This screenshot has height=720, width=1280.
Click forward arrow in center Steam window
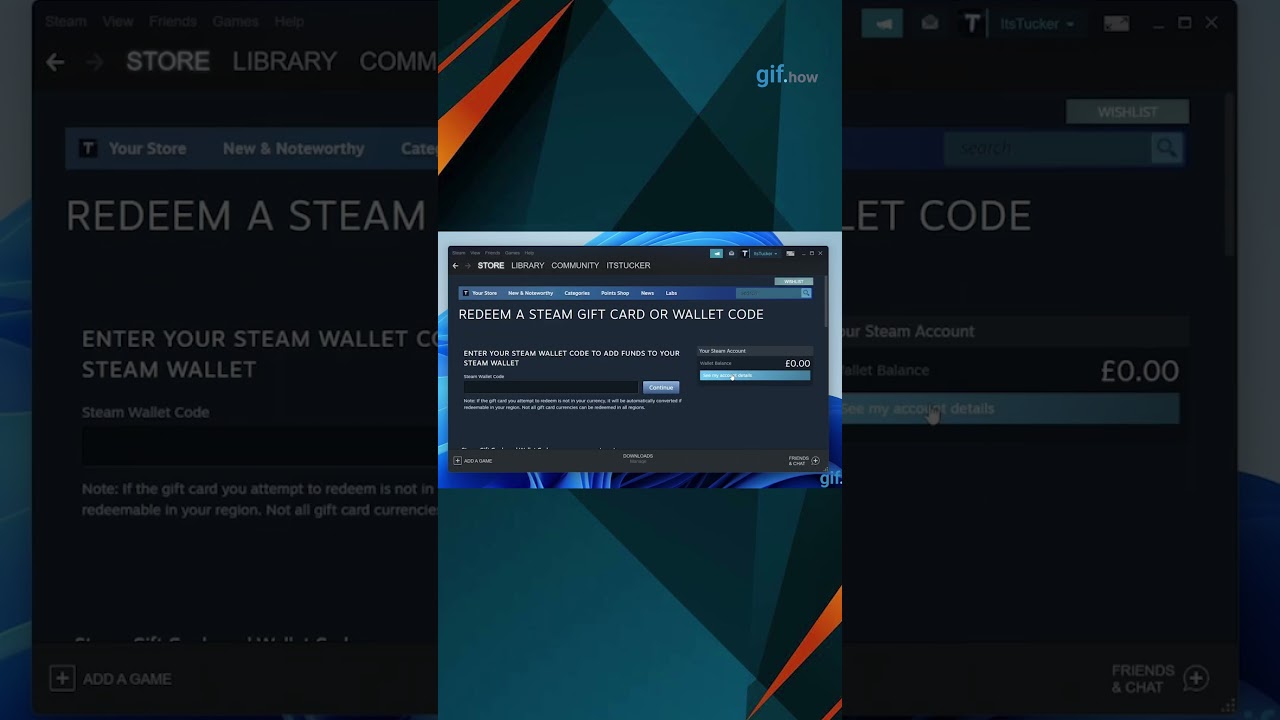pyautogui.click(x=467, y=266)
